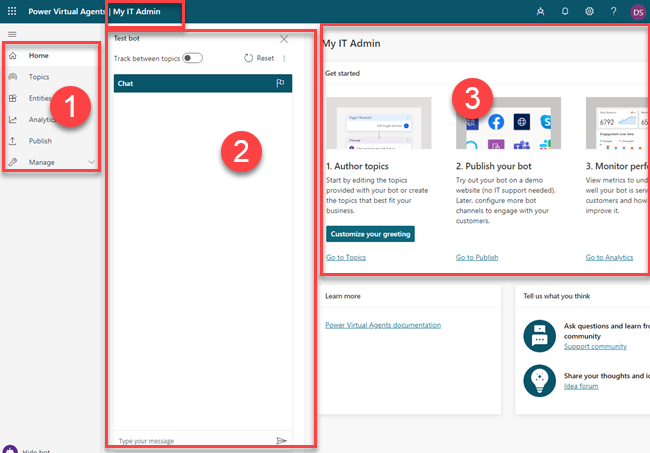
Task: Click the My IT Admin header title
Action: click(x=137, y=12)
